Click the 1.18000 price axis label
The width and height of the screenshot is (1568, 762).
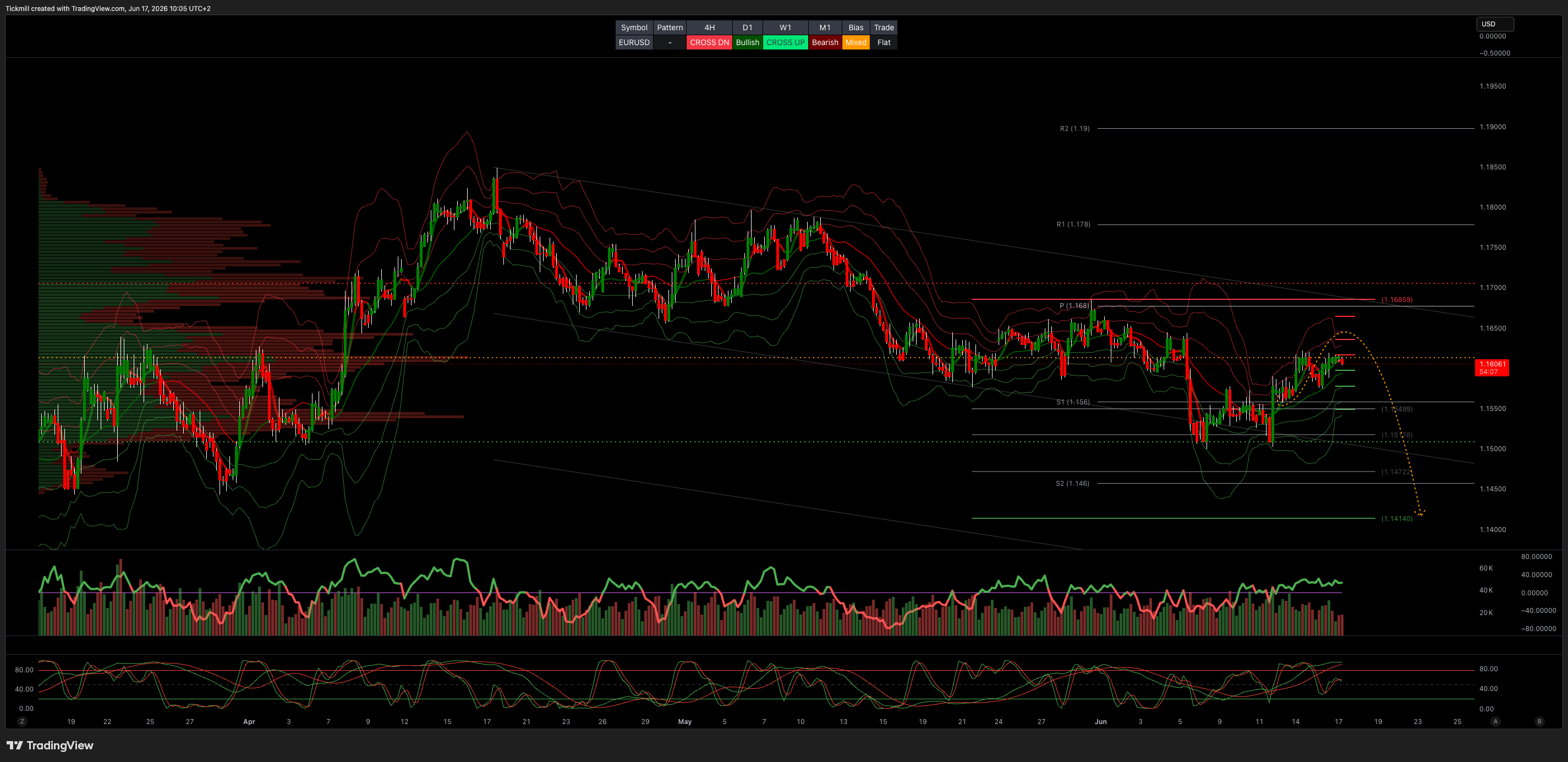click(x=1493, y=207)
